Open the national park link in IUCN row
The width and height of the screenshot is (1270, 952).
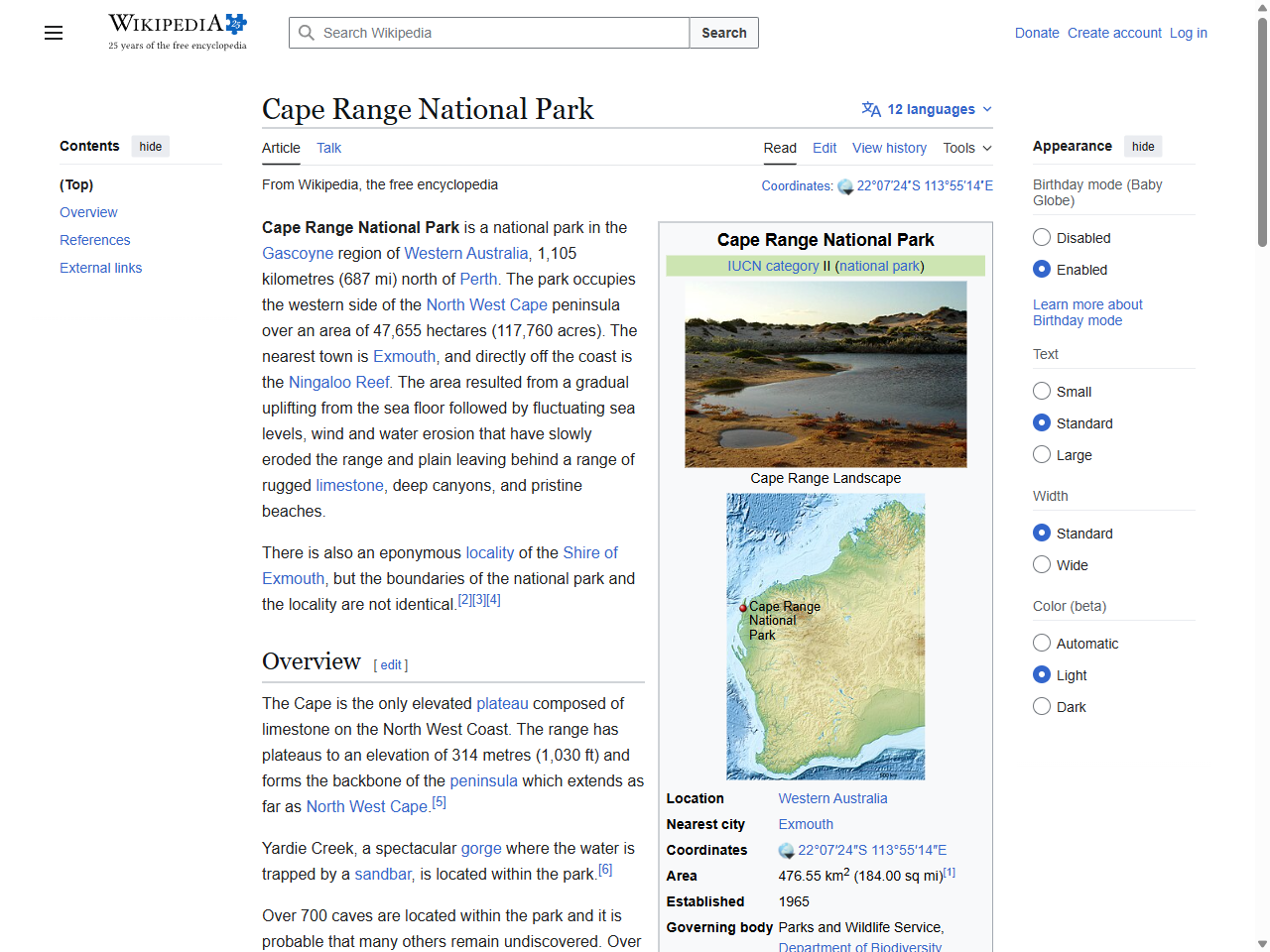pyautogui.click(x=879, y=266)
